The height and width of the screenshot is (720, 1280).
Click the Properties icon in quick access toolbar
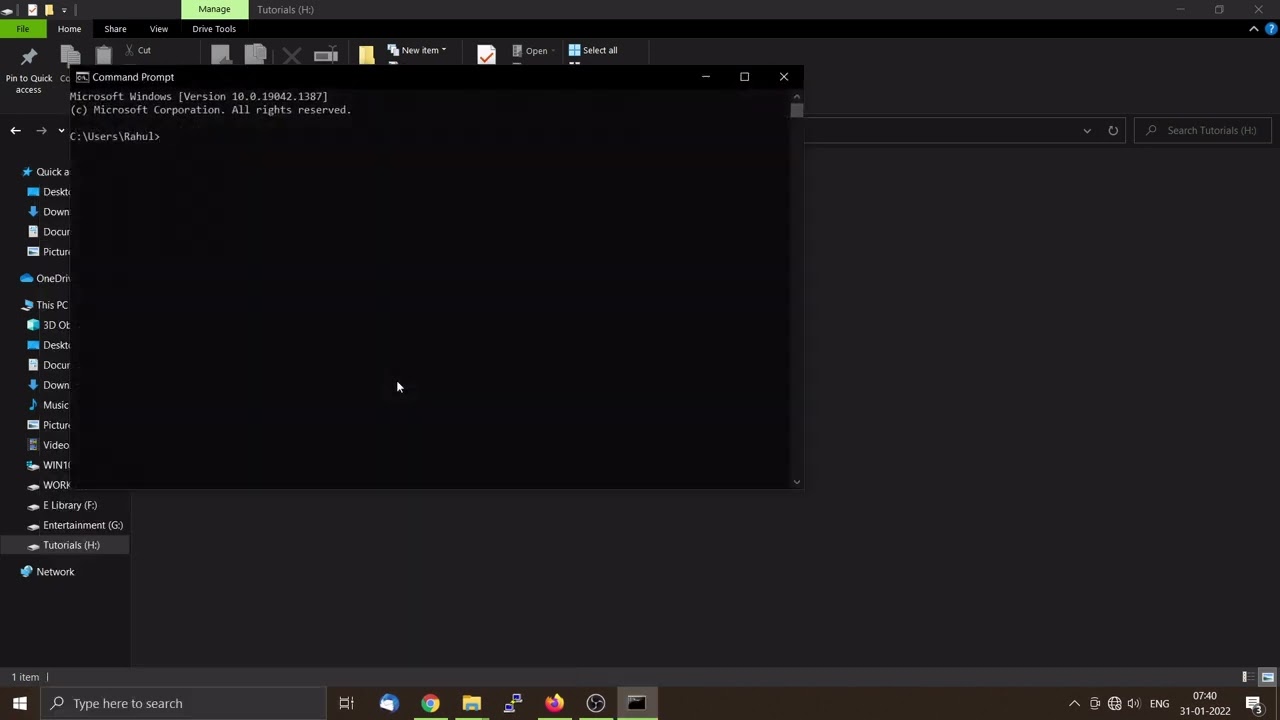(x=32, y=10)
